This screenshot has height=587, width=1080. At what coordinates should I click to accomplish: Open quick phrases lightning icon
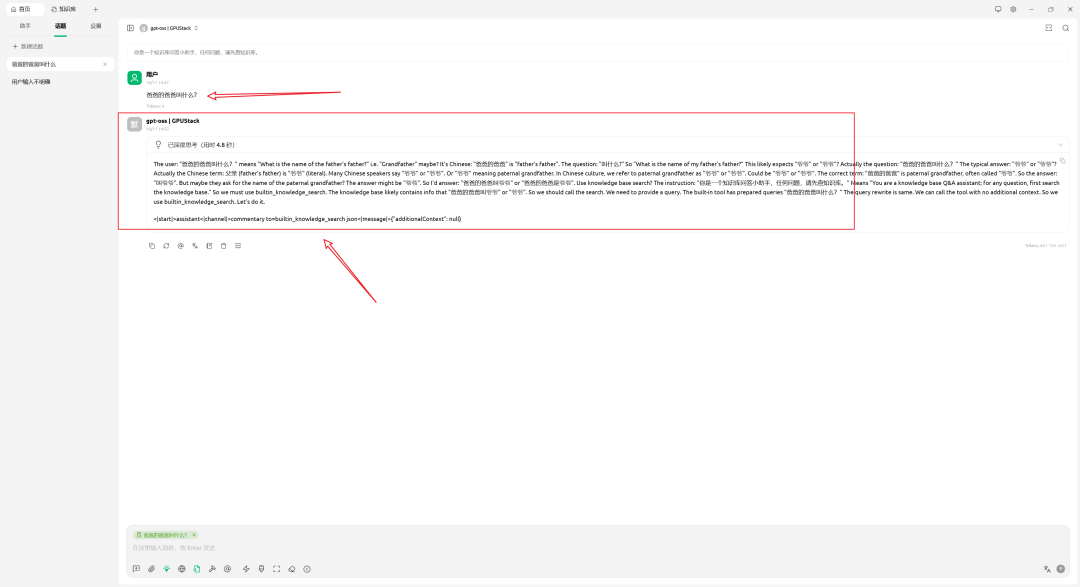point(246,569)
